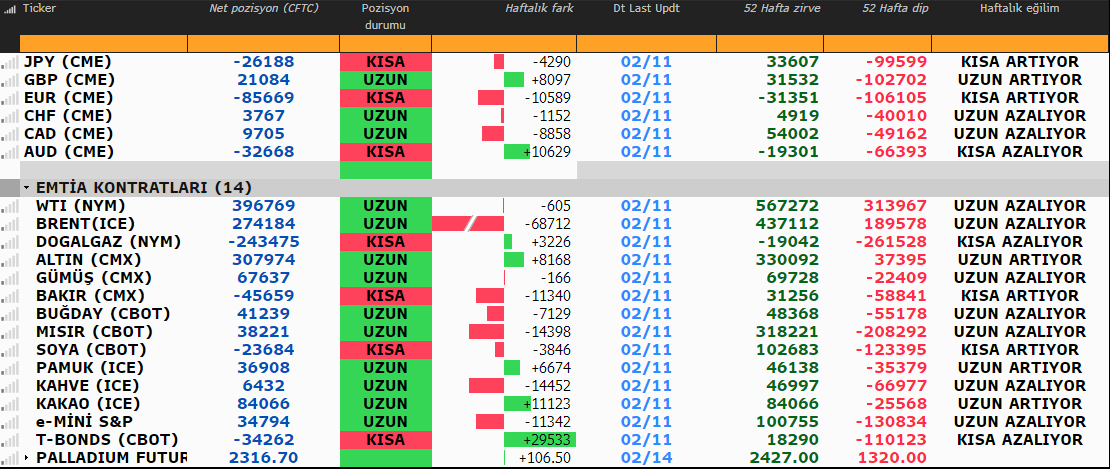The width and height of the screenshot is (1110, 469).
Task: Collapse the EMTİA KONTRATLARI (14) group
Action: tap(25, 188)
